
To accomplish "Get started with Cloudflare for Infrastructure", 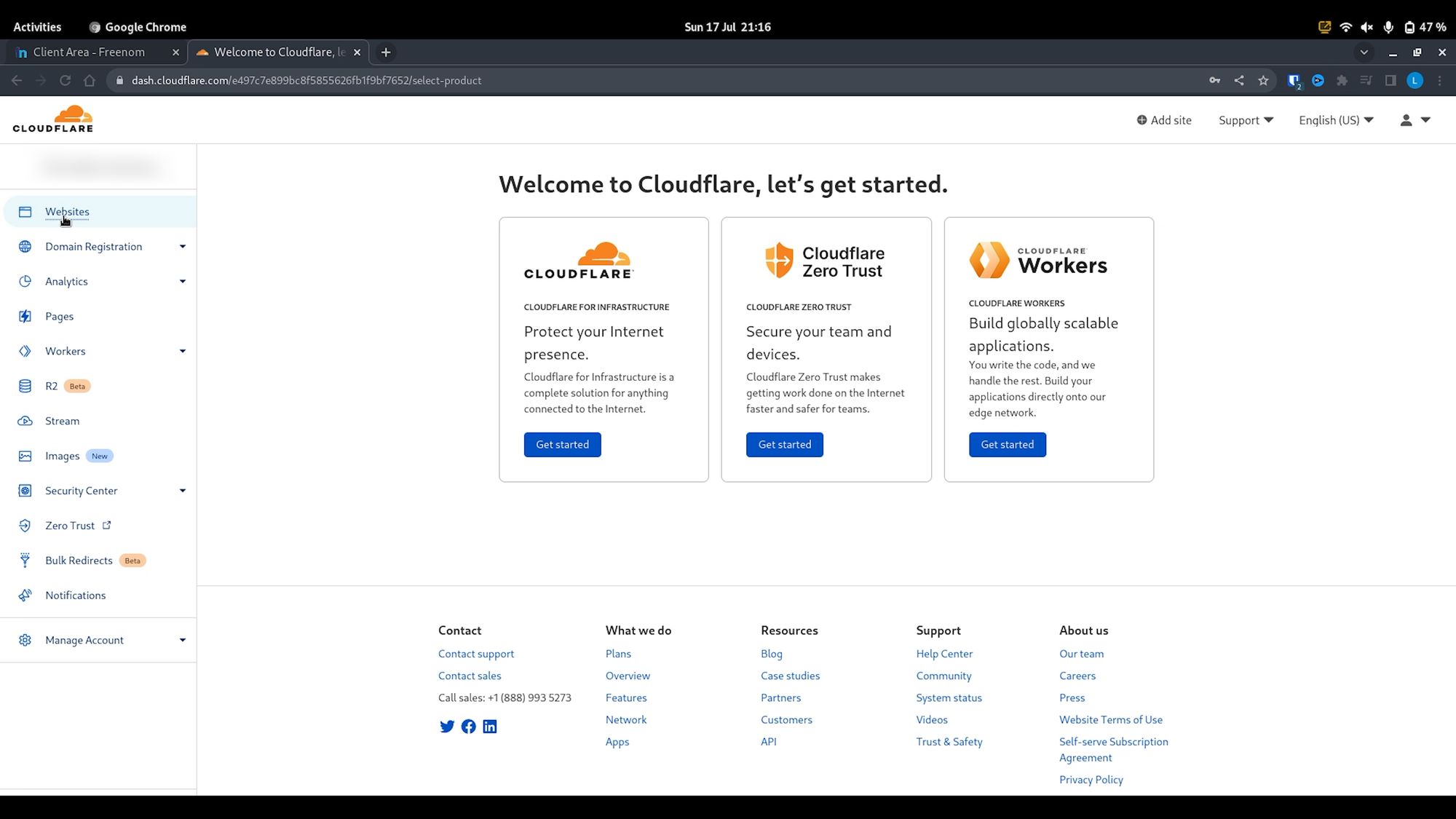I will pyautogui.click(x=562, y=445).
